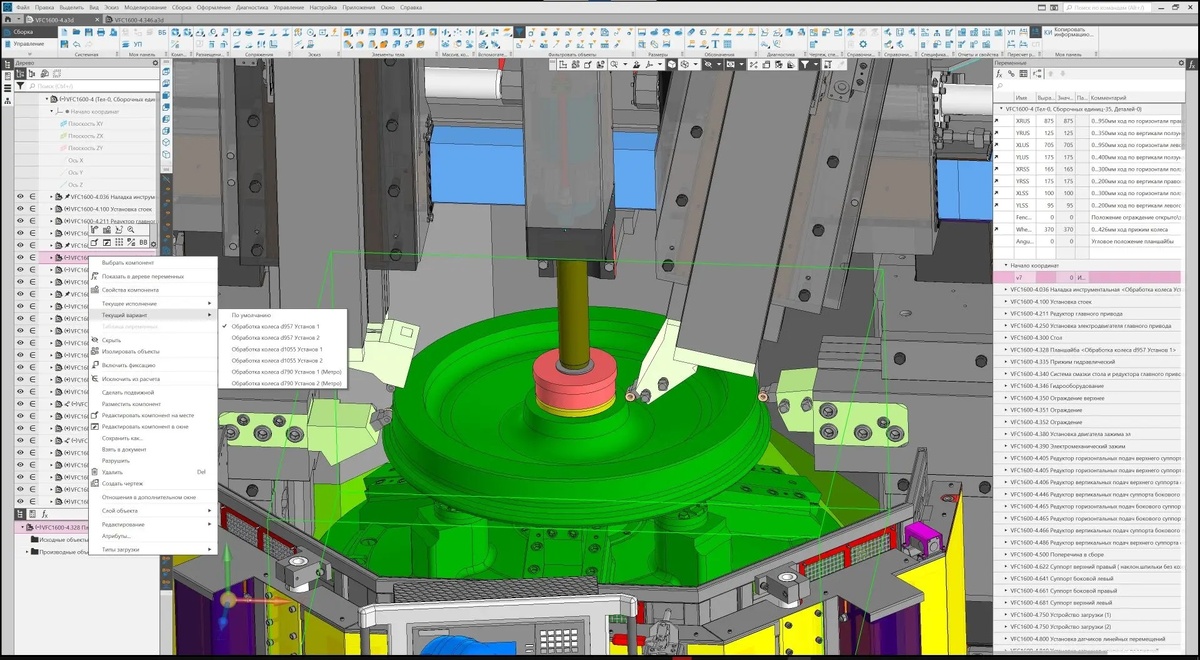
Task: Click the undo arrow icon
Action: coord(78,45)
